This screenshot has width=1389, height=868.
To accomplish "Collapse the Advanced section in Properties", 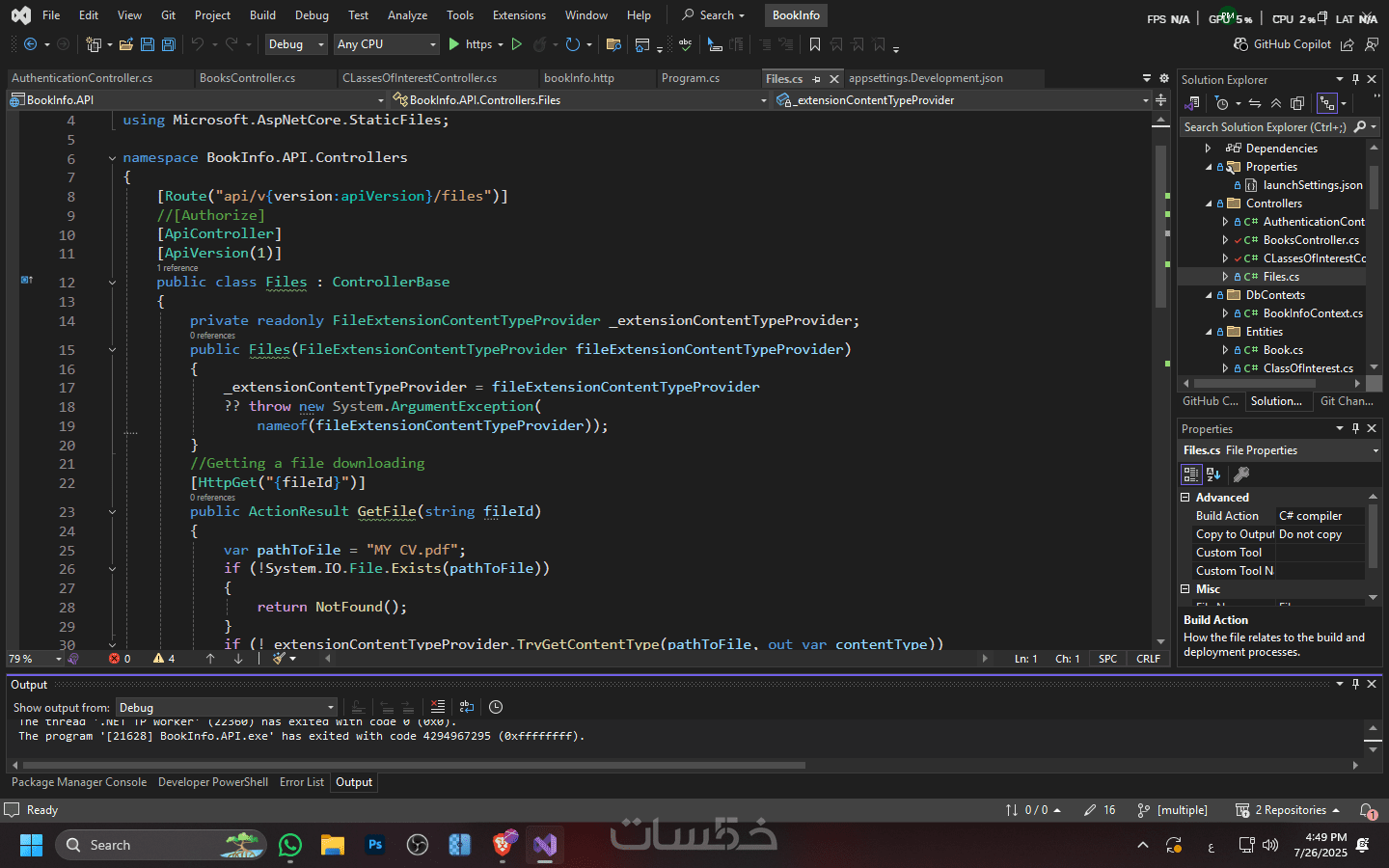I will pyautogui.click(x=1185, y=498).
